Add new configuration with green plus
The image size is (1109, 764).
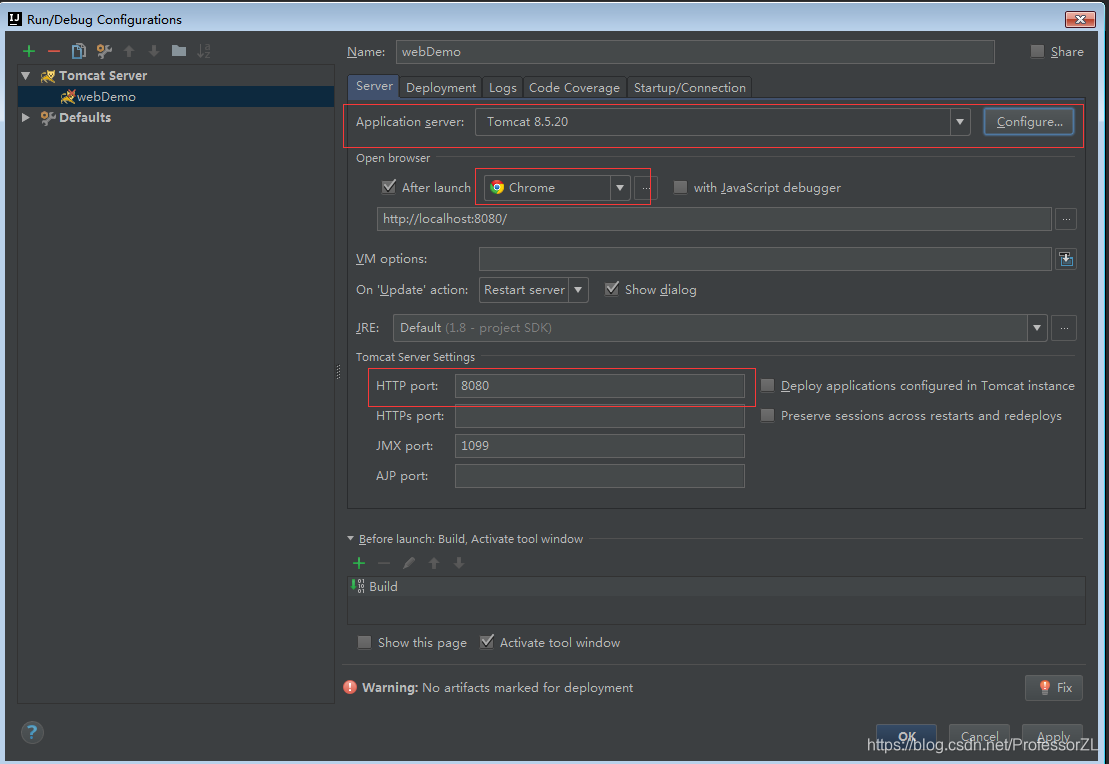[x=29, y=51]
